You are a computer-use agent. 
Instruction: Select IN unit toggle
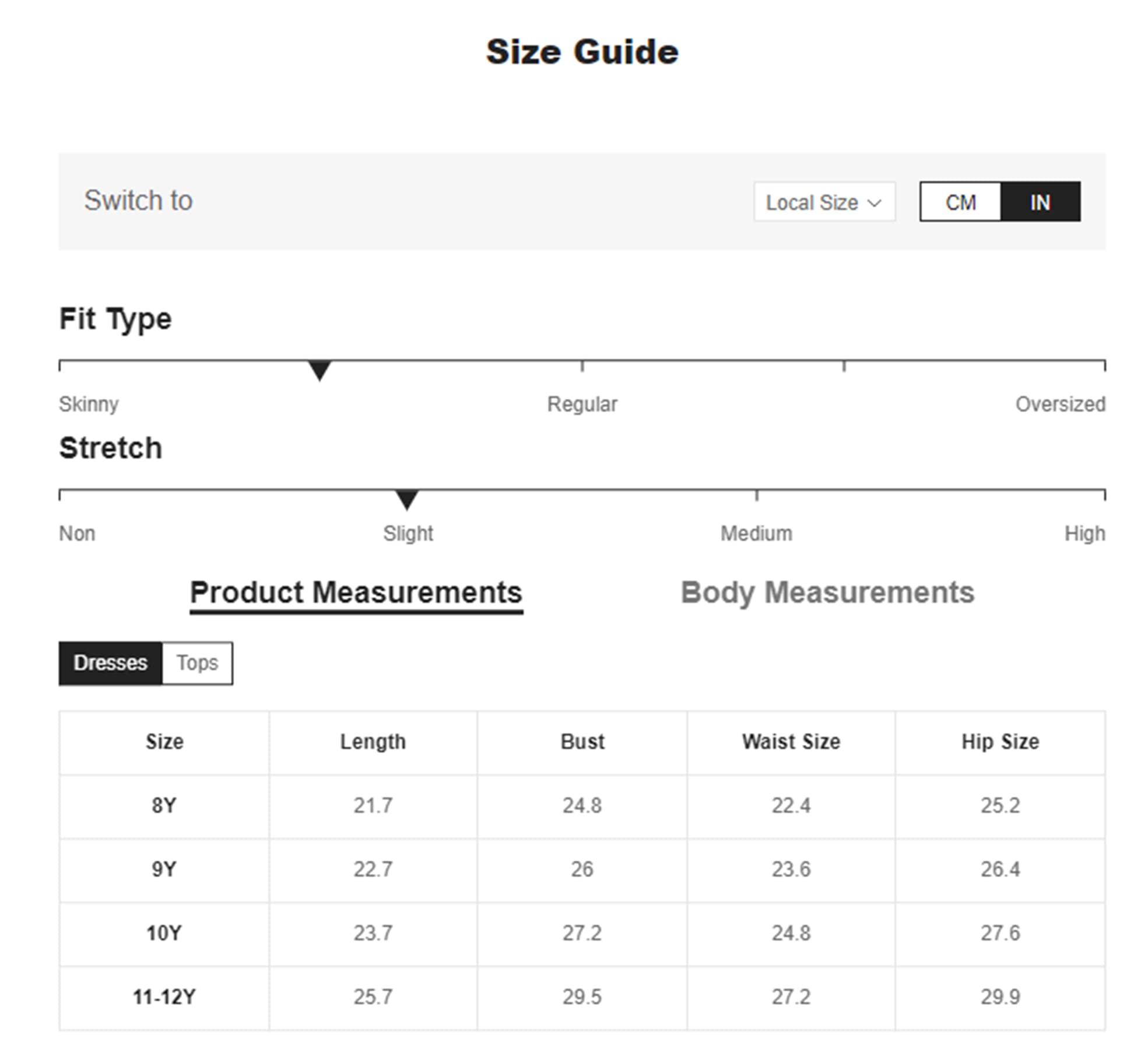(1039, 202)
